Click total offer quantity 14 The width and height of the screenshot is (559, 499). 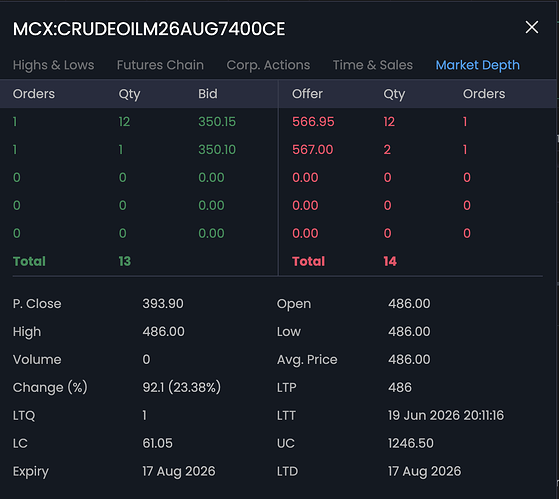(x=390, y=261)
